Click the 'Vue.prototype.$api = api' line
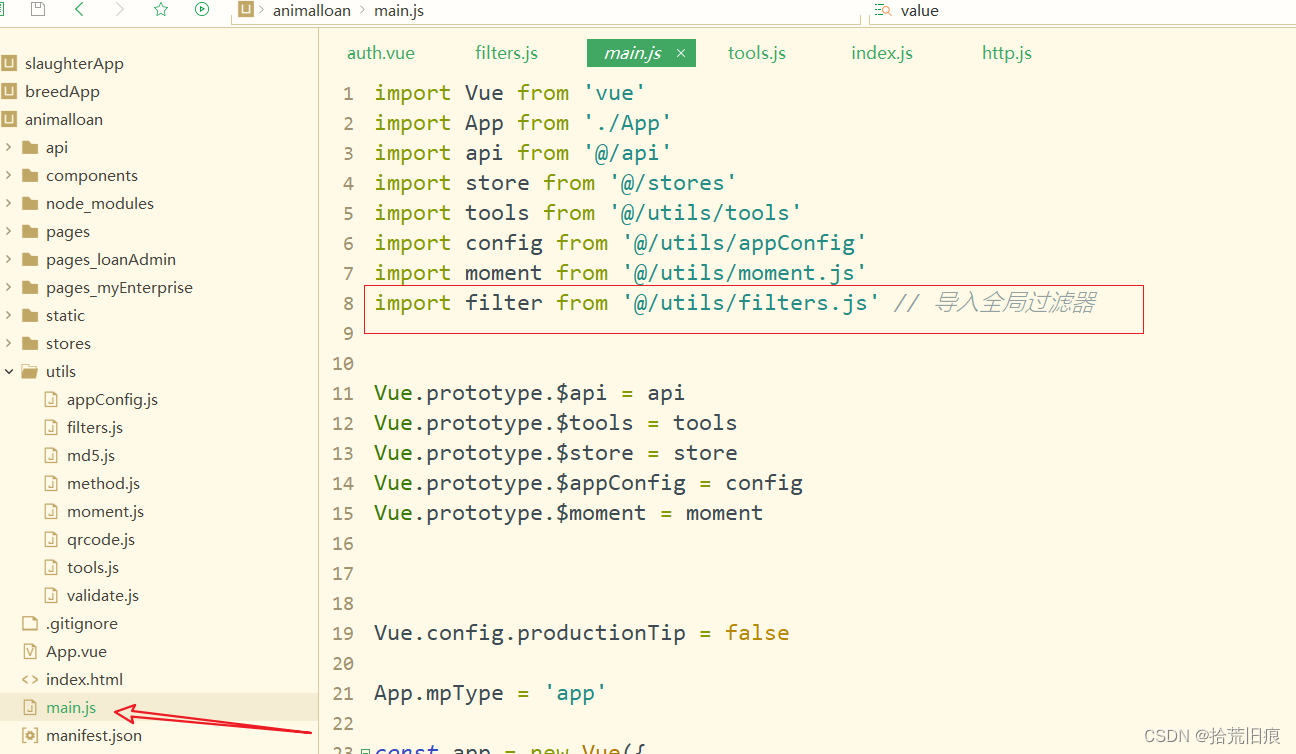Image resolution: width=1296 pixels, height=754 pixels. pos(529,393)
